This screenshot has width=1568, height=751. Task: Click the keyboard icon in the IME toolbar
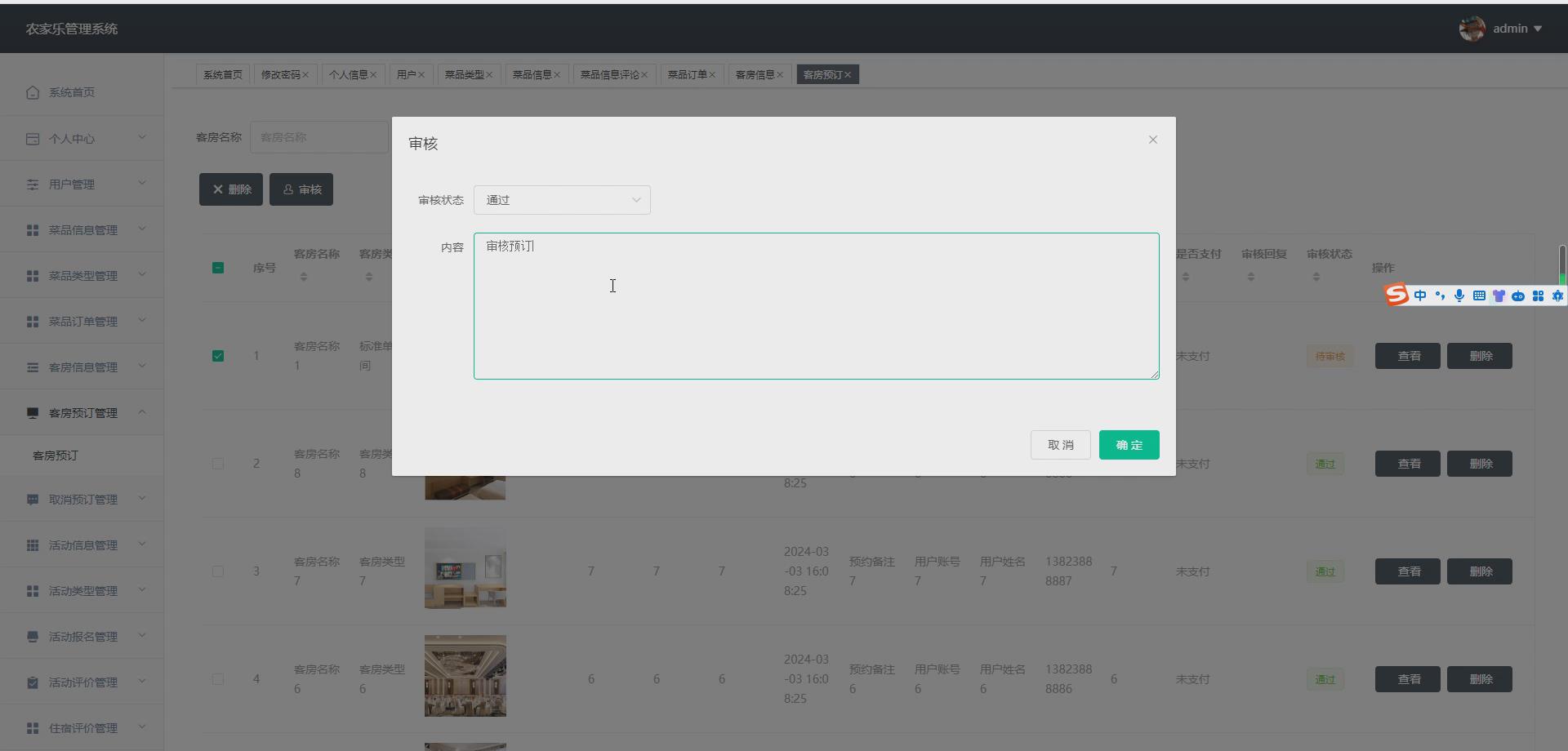coord(1479,296)
